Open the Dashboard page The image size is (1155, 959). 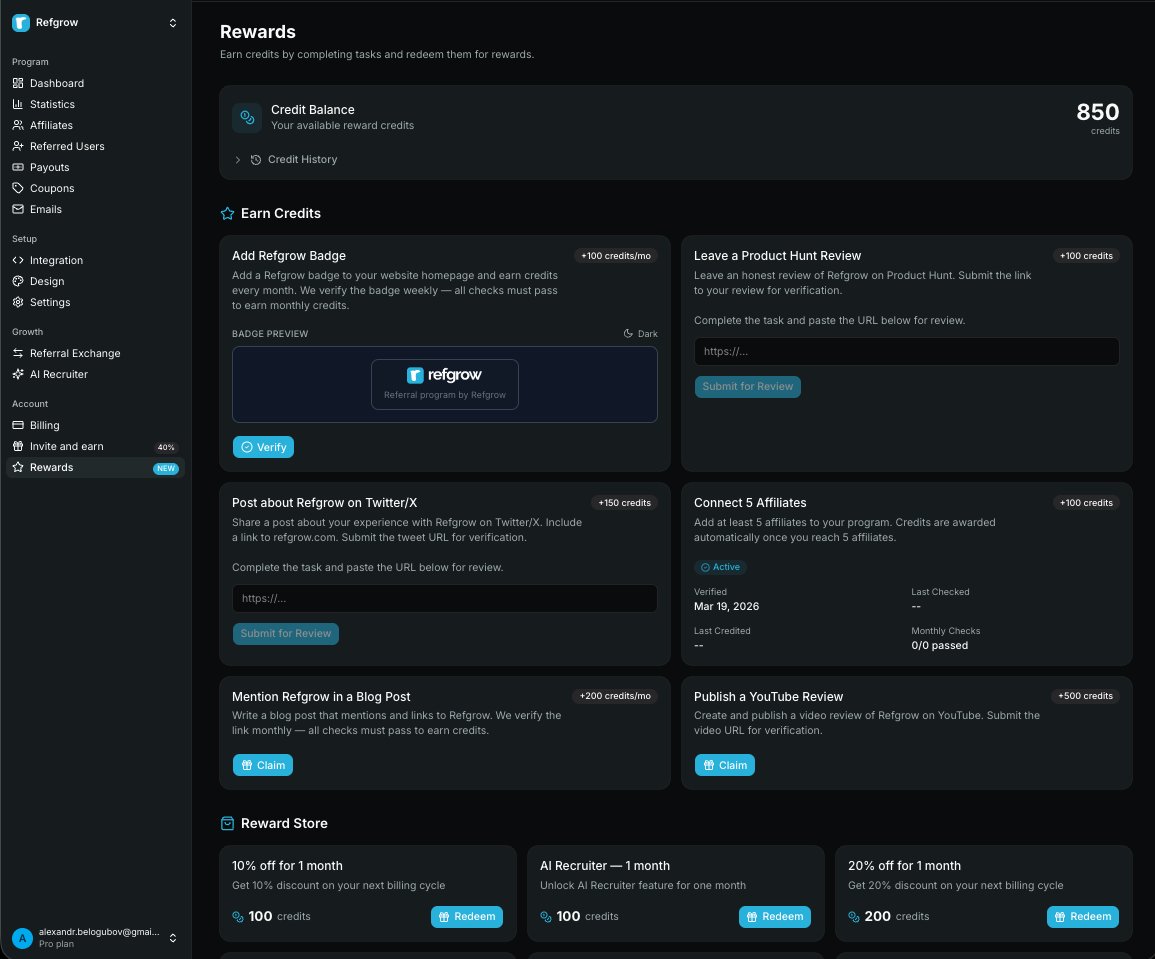[x=57, y=83]
